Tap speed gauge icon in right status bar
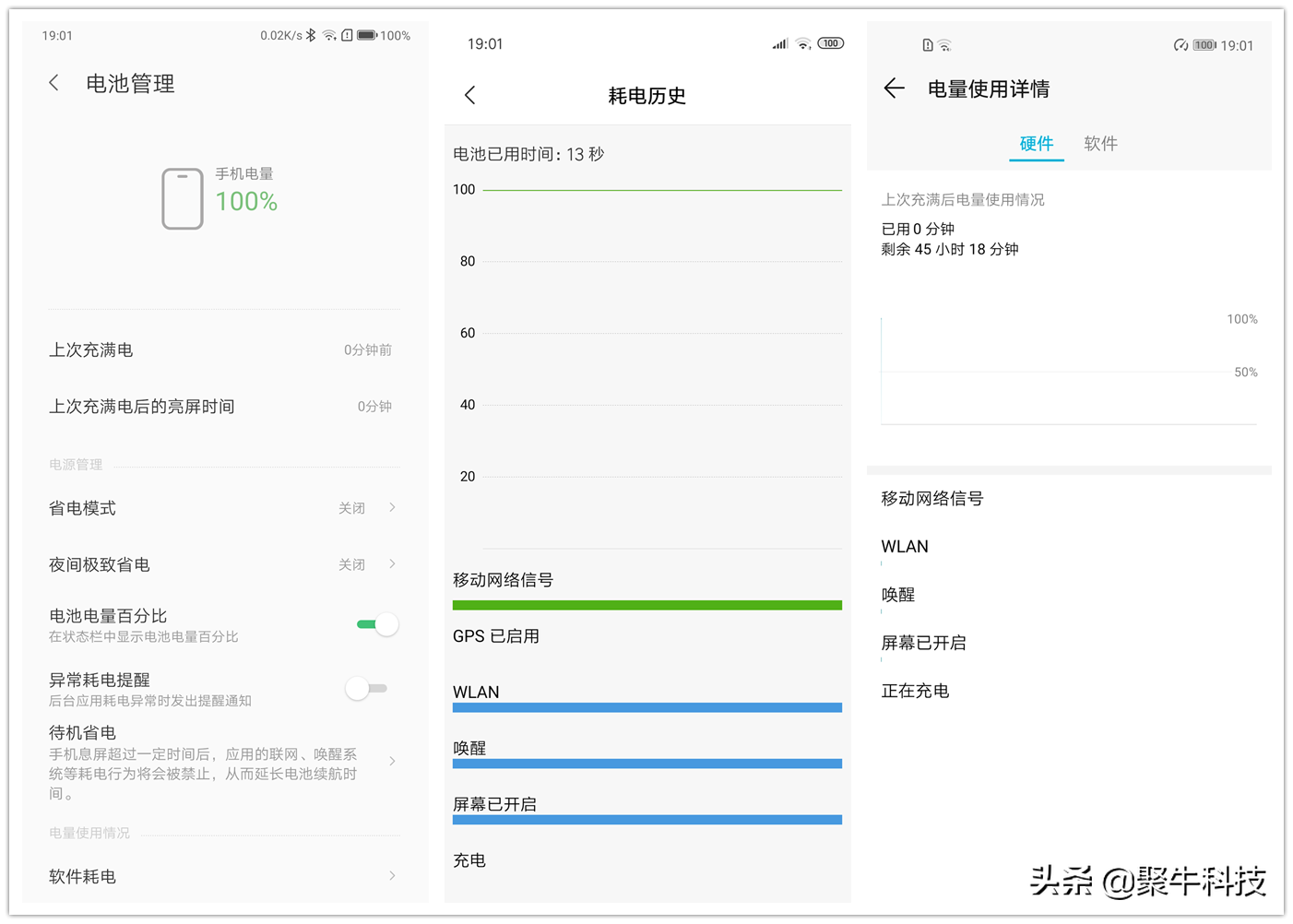This screenshot has width=1293, height=924. click(1180, 45)
